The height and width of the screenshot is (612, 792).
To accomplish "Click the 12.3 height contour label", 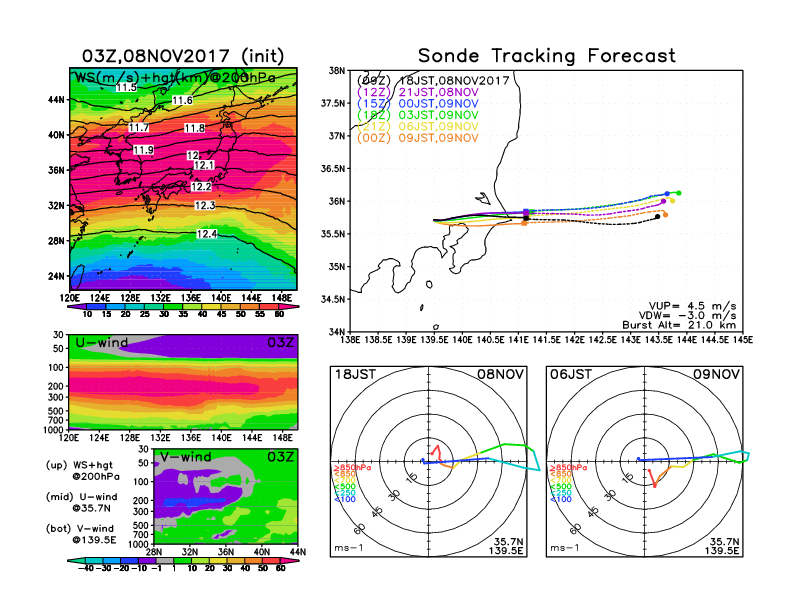I will point(205,205).
